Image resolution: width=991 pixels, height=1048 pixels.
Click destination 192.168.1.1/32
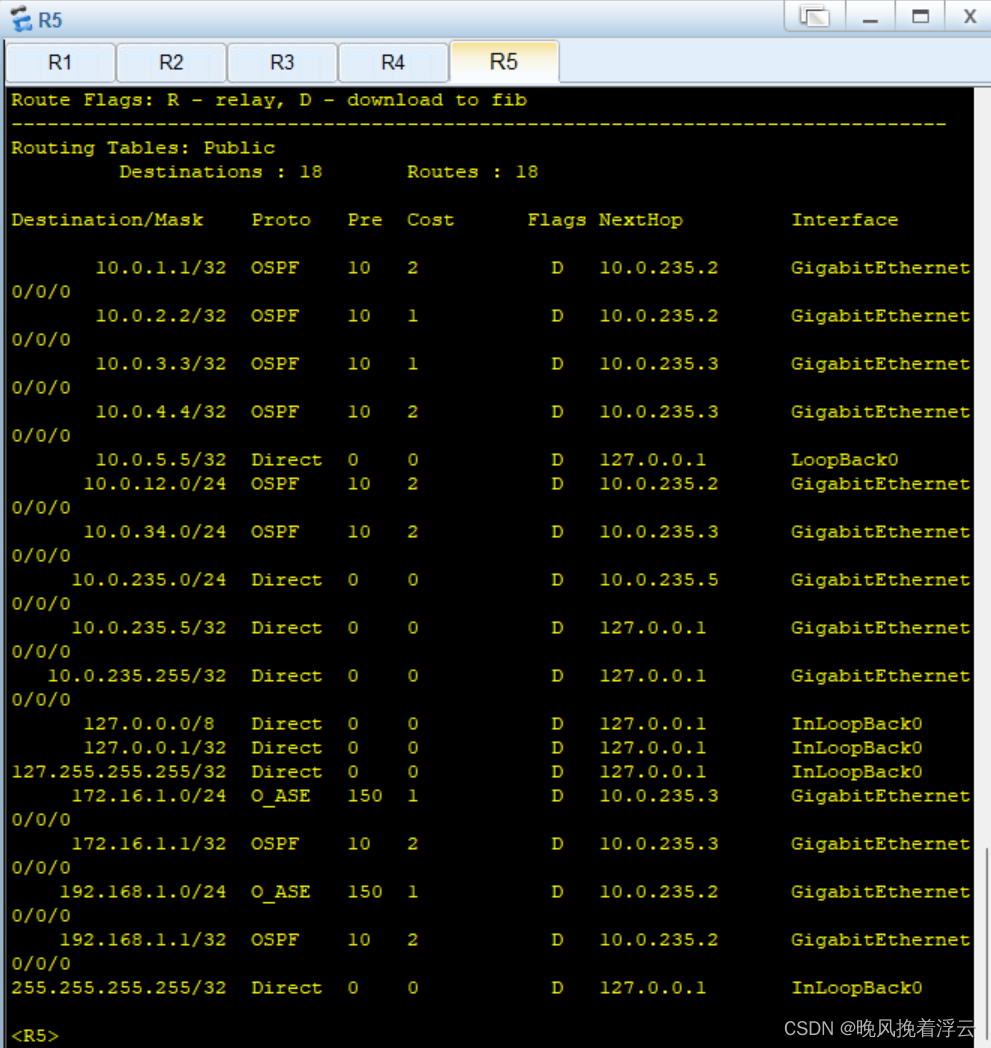[x=143, y=940]
